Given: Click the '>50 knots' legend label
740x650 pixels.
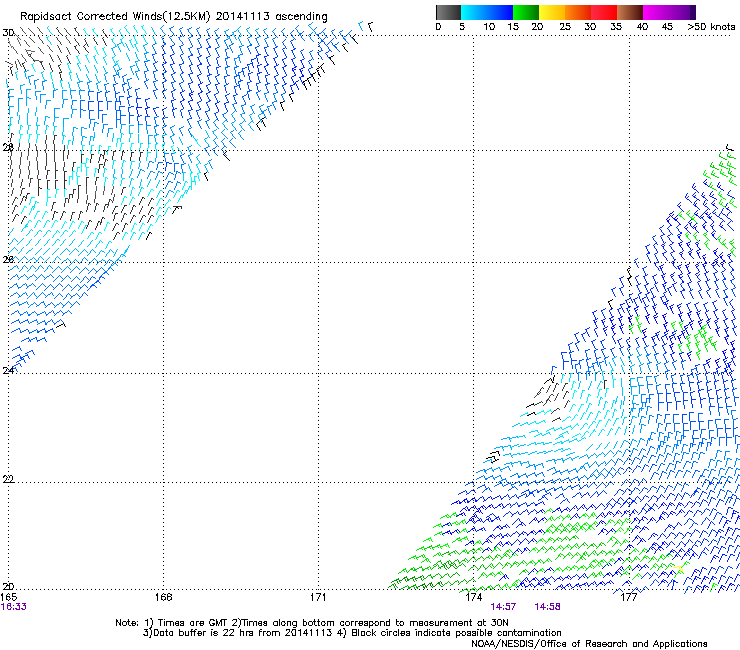Looking at the screenshot, I should click(x=711, y=27).
